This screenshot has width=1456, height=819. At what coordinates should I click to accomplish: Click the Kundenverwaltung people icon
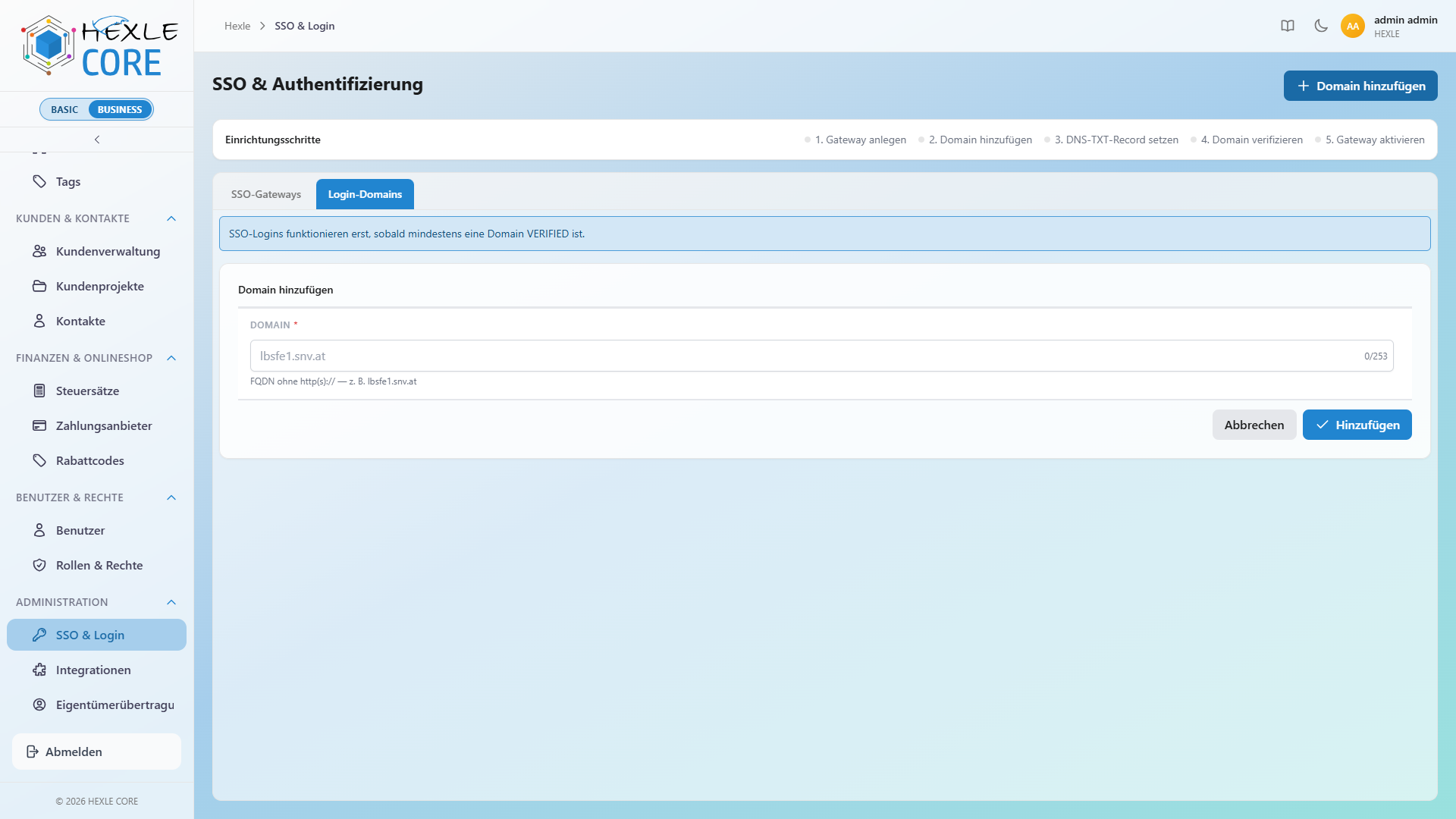39,251
